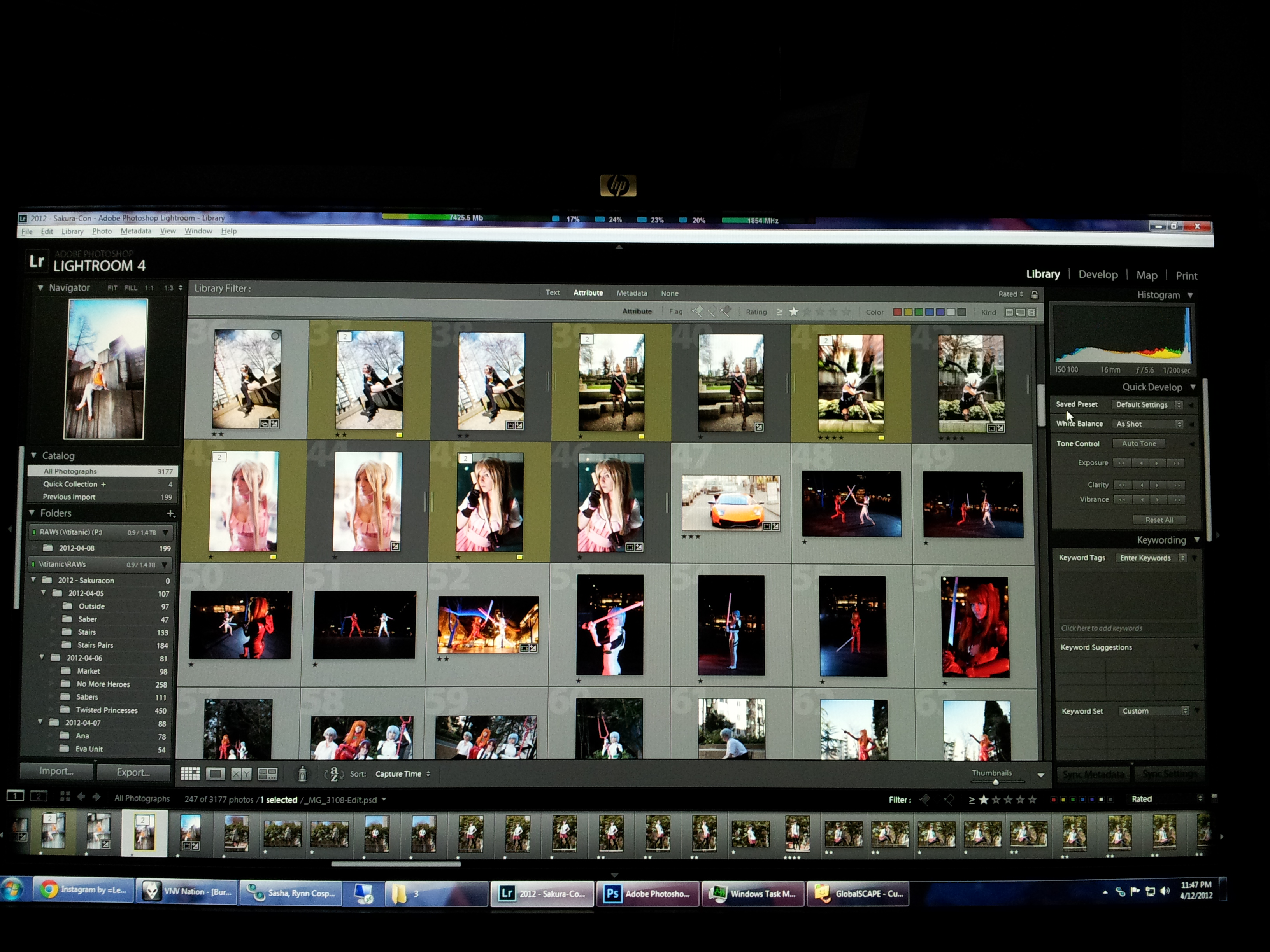Screen dimensions: 1270x952
Task: Open Survey view icon
Action: point(268,774)
